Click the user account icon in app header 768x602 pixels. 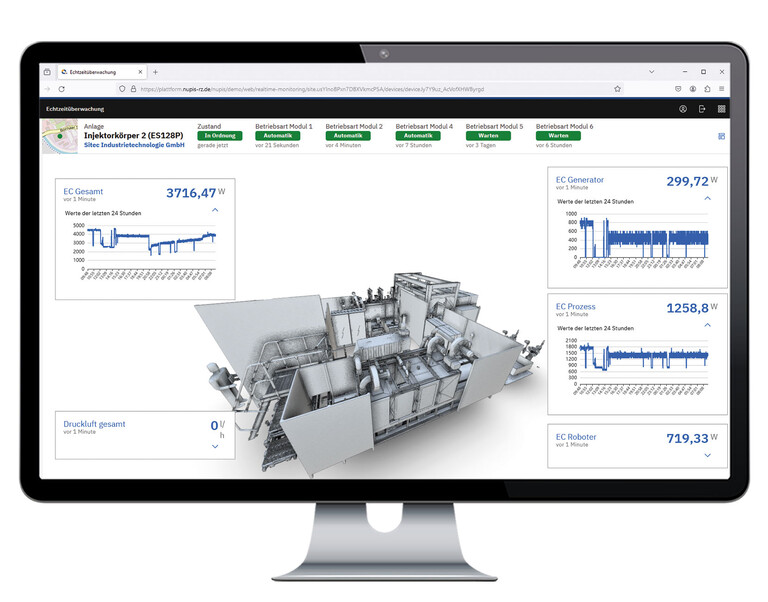pyautogui.click(x=683, y=108)
